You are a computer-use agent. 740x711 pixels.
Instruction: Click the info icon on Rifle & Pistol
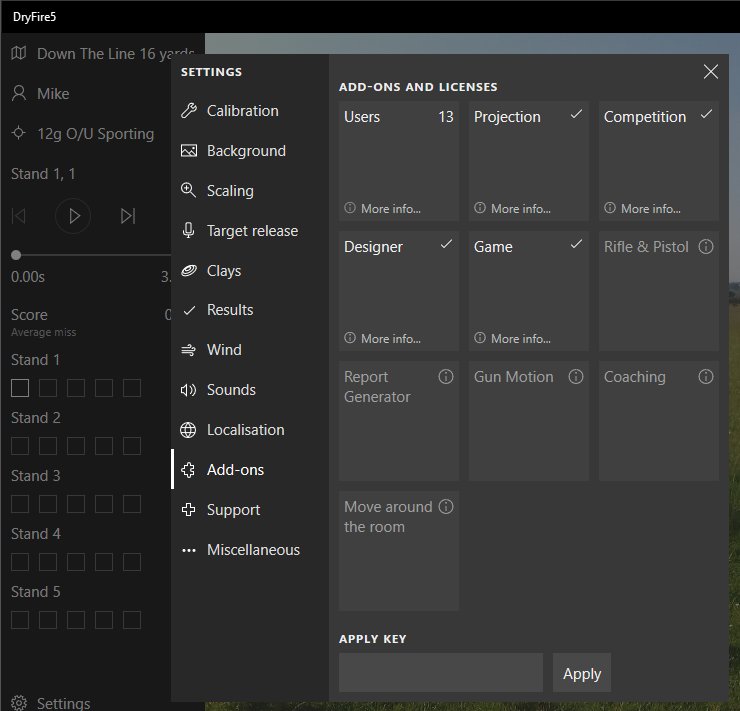coord(706,246)
